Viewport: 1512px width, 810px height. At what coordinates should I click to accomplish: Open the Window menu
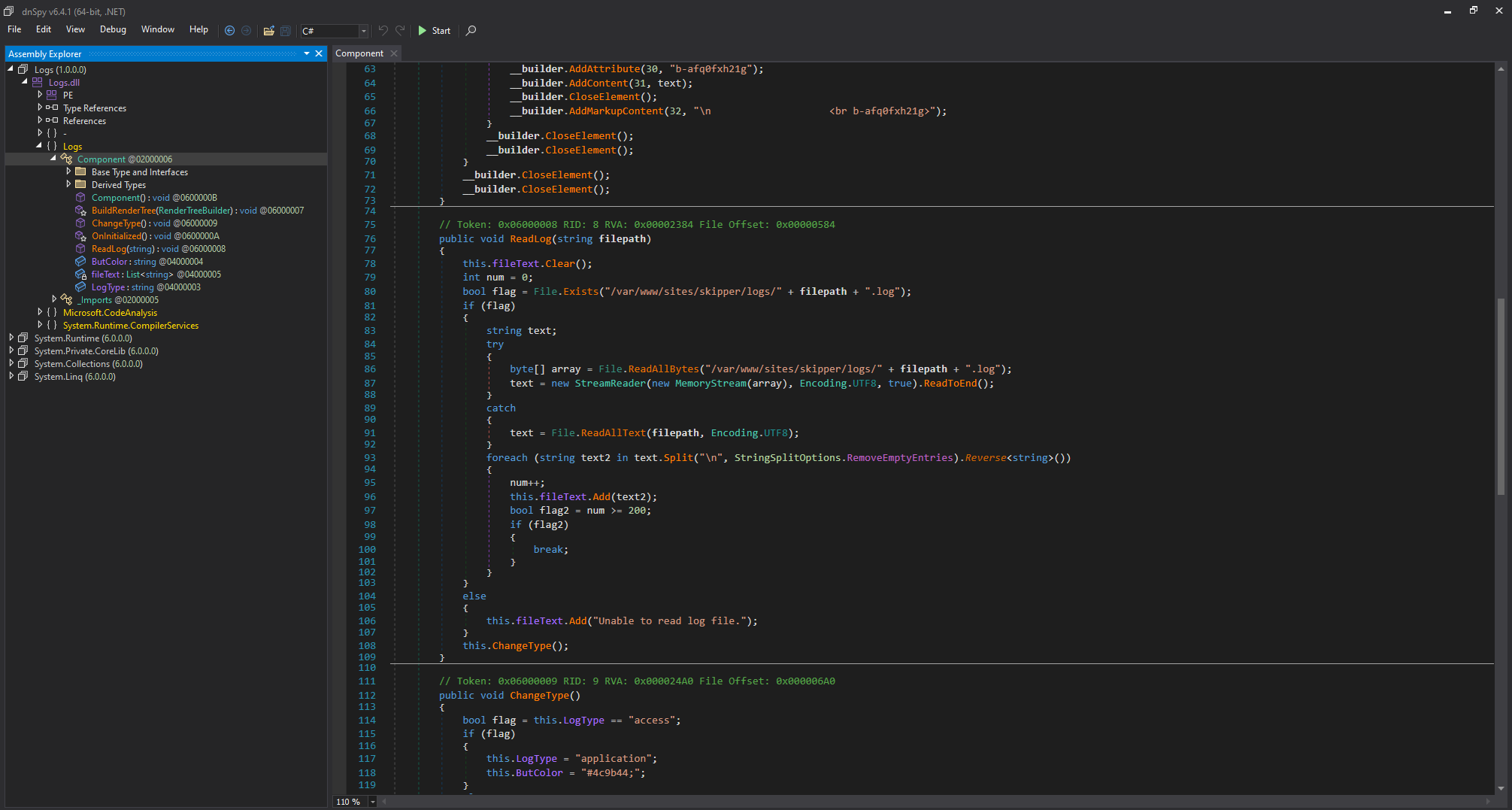pyautogui.click(x=158, y=29)
